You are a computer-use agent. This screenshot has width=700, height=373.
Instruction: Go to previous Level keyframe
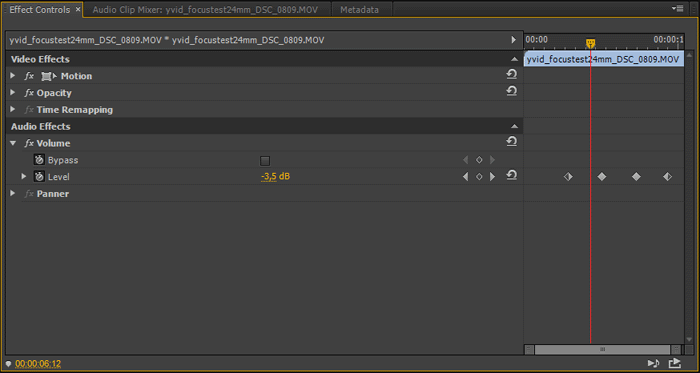pyautogui.click(x=466, y=177)
